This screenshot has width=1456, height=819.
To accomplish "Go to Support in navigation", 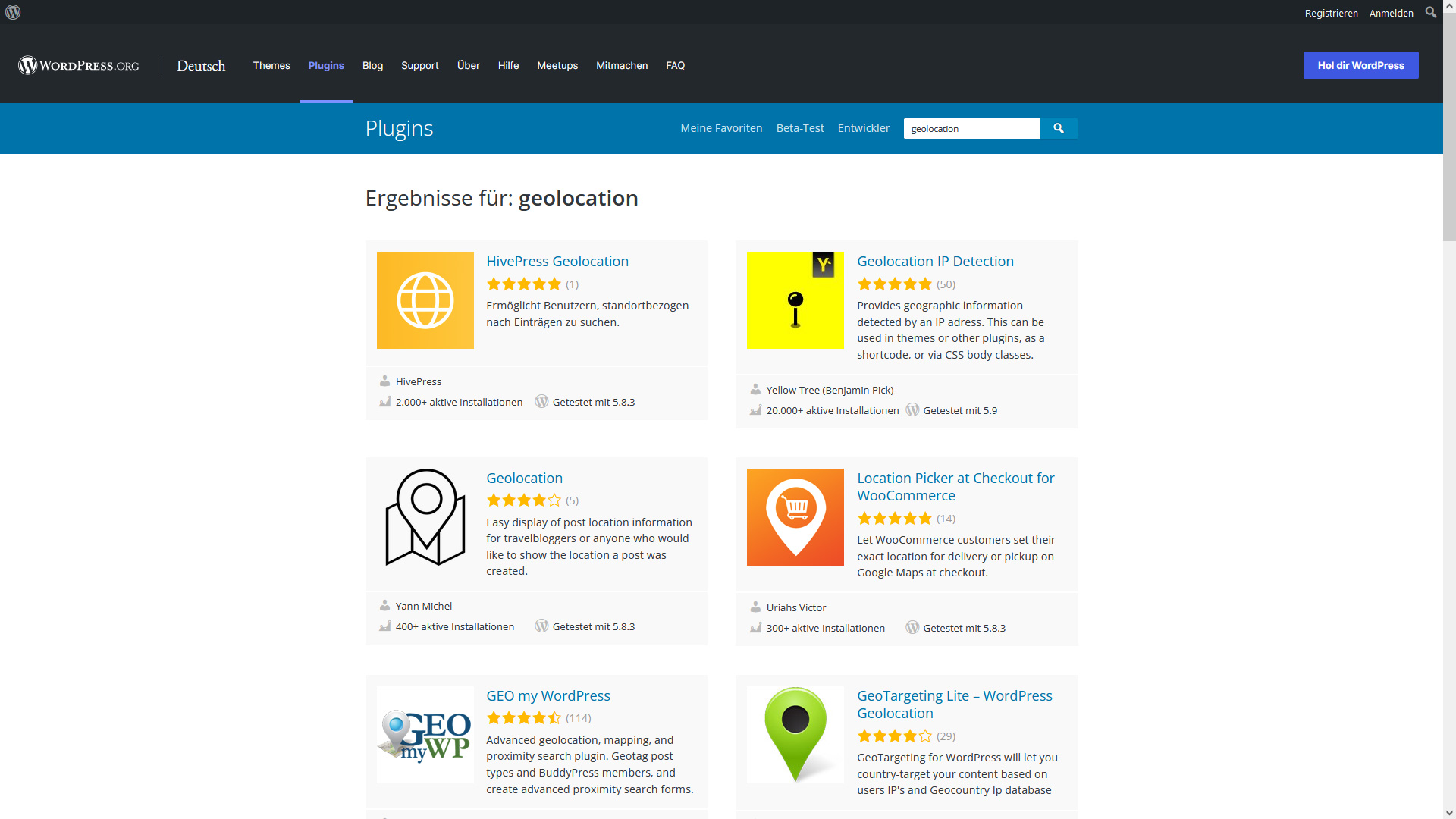I will click(420, 65).
